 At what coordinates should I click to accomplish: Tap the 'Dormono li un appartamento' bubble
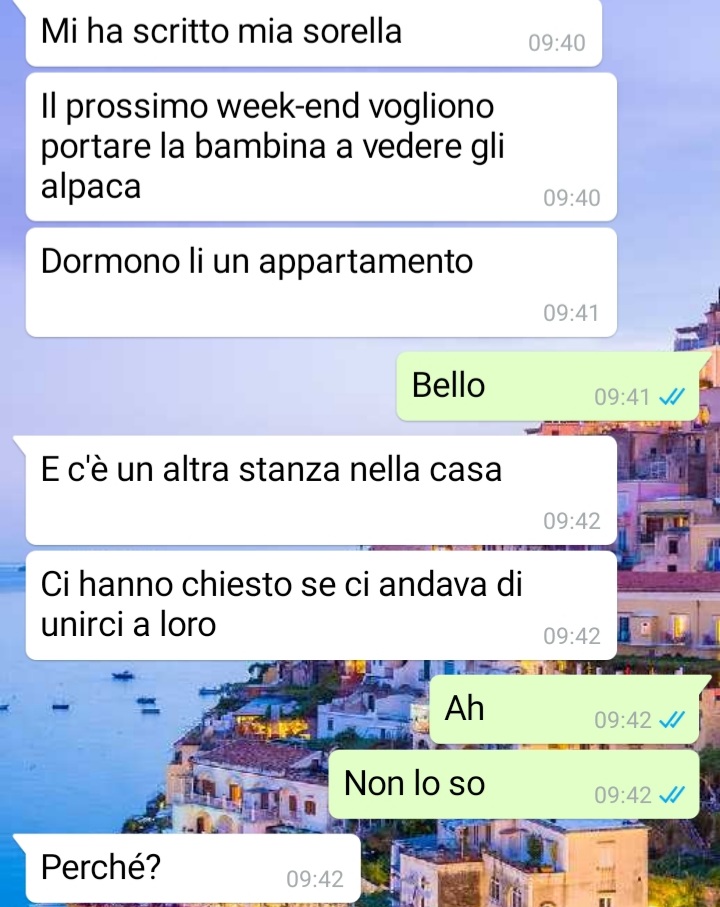click(x=321, y=282)
